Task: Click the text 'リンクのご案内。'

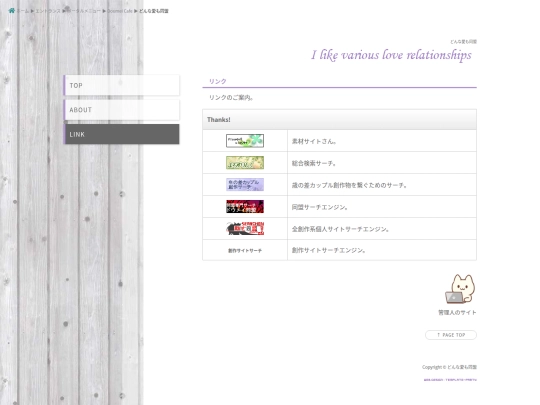Action: 231,97
